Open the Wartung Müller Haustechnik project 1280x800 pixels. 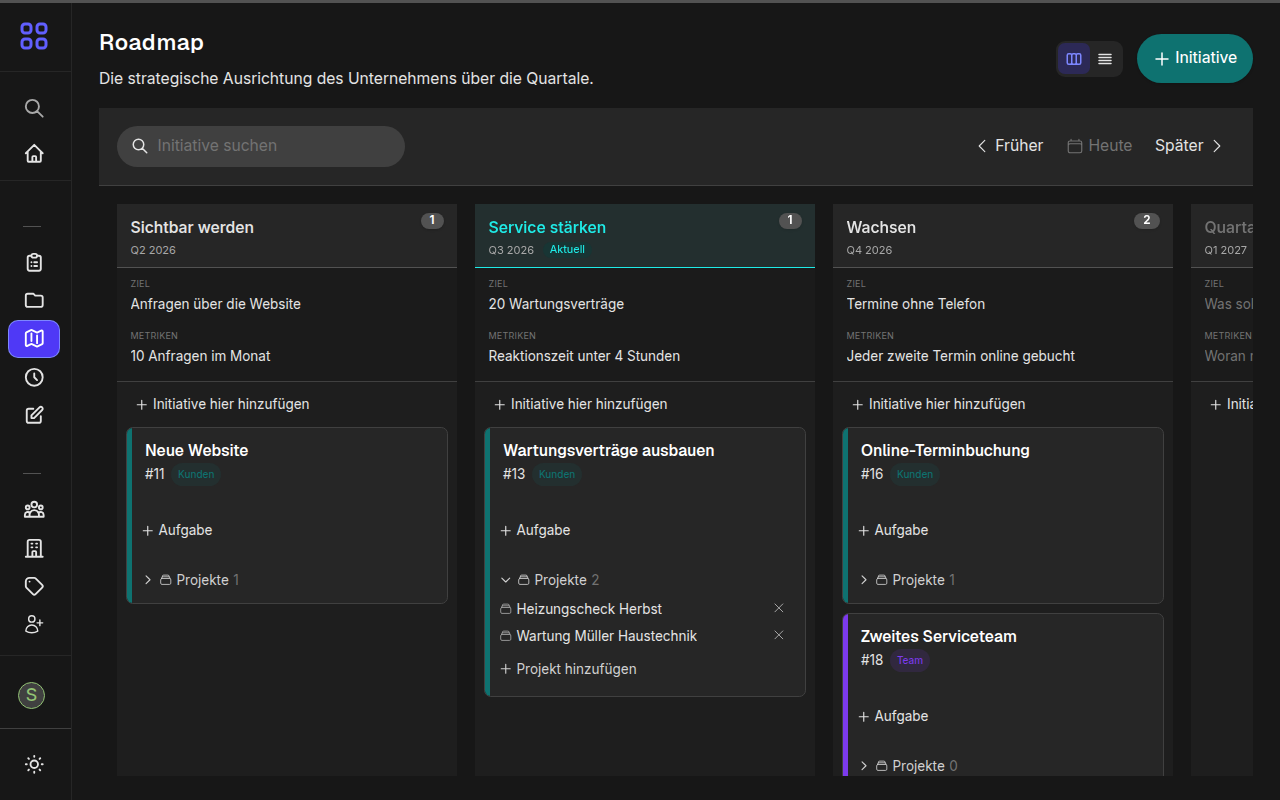pos(606,636)
